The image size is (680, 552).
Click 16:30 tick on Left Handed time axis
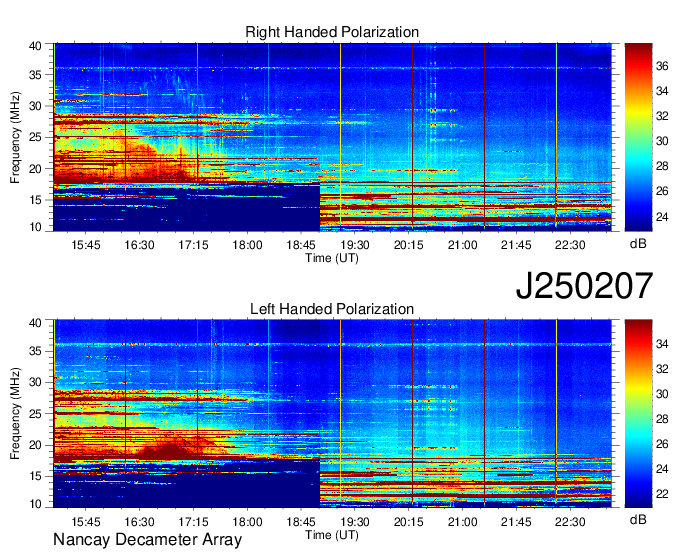(140, 522)
